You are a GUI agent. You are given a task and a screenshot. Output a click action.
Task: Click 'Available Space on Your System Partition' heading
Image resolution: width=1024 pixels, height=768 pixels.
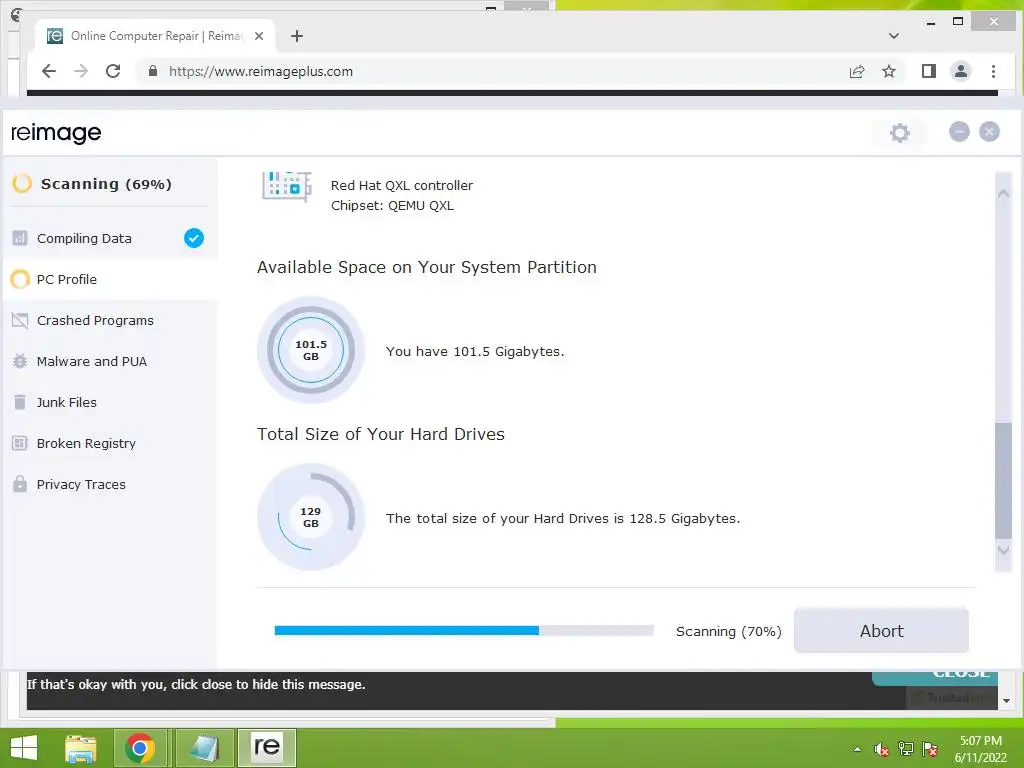tap(426, 267)
